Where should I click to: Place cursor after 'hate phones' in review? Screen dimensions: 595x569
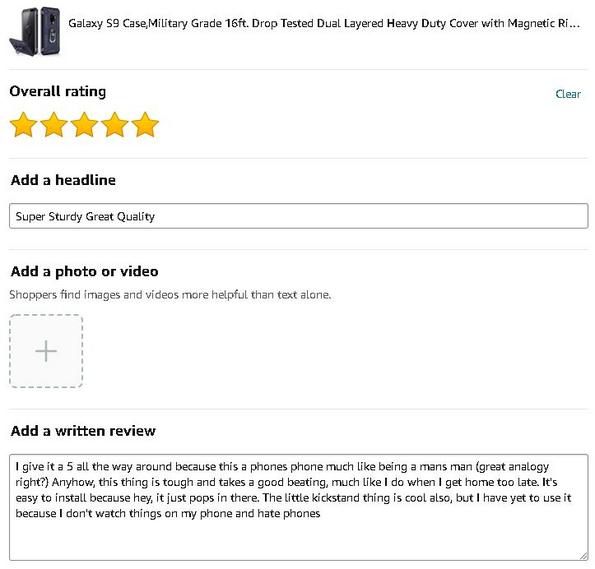tap(321, 514)
